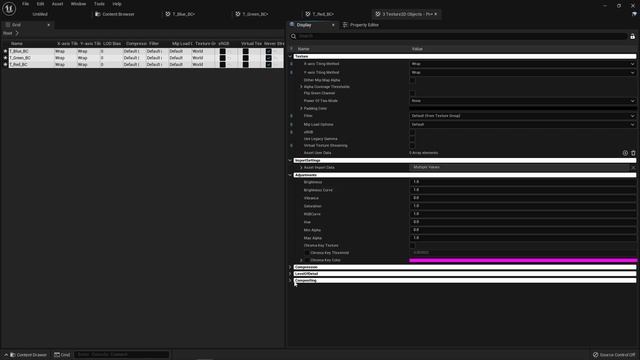
Task: Switch to the Property Editor tab
Action: [x=360, y=25]
